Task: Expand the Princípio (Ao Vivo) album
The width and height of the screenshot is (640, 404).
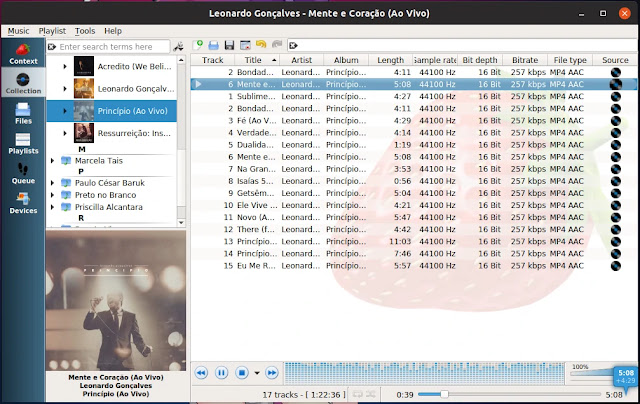Action: point(64,111)
